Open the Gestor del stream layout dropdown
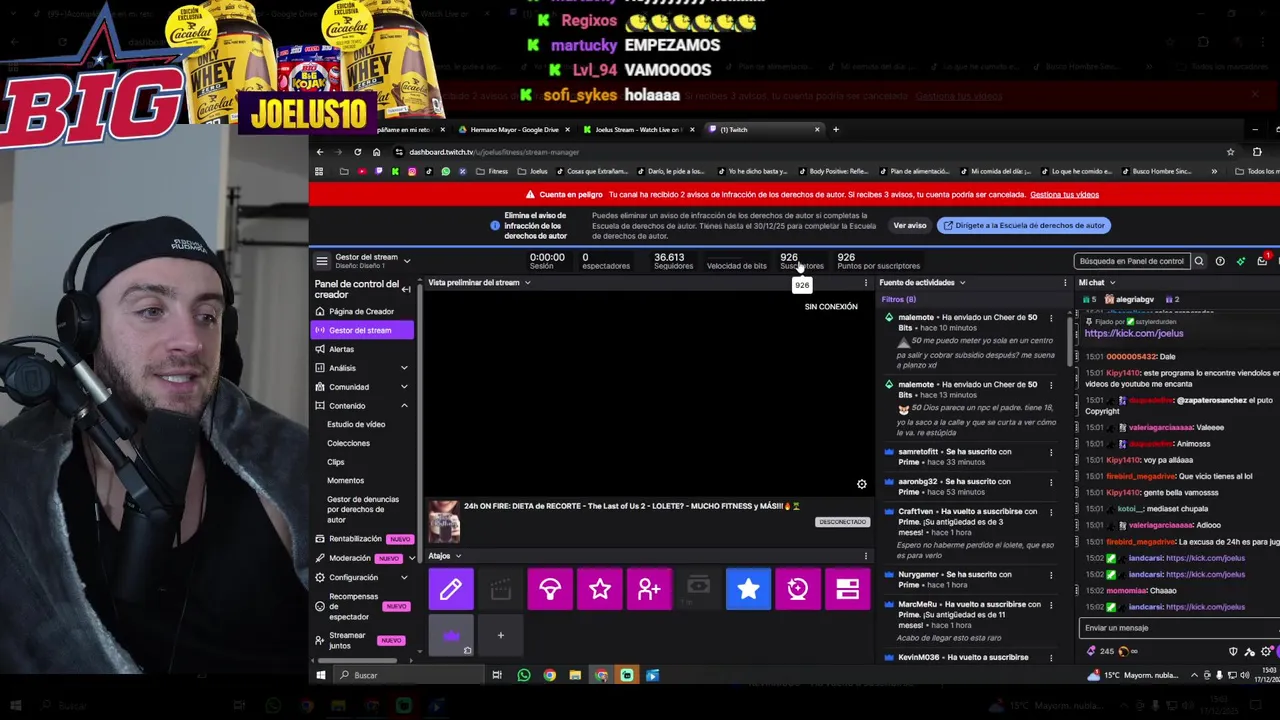 406,261
